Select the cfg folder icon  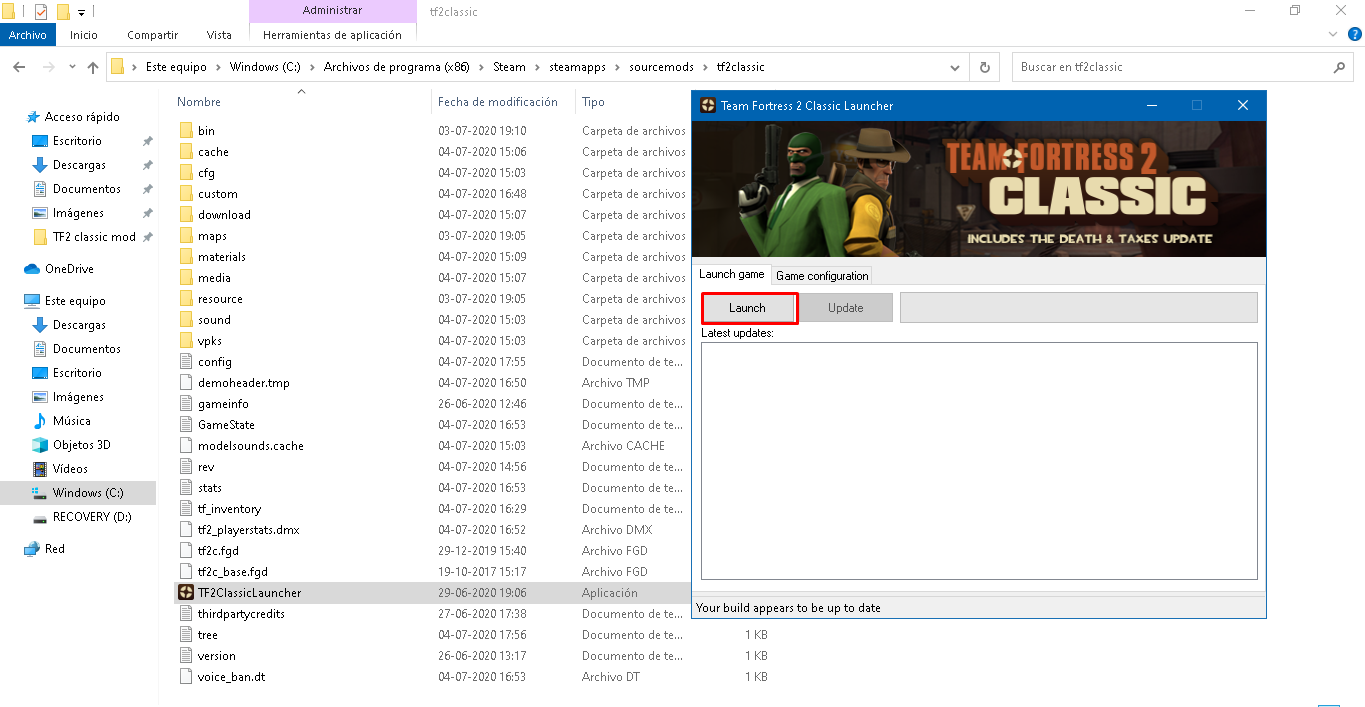185,173
